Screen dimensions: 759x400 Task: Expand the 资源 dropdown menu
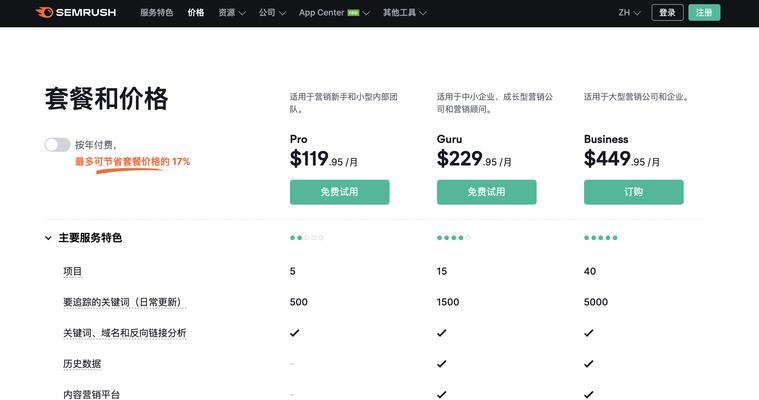pyautogui.click(x=232, y=13)
